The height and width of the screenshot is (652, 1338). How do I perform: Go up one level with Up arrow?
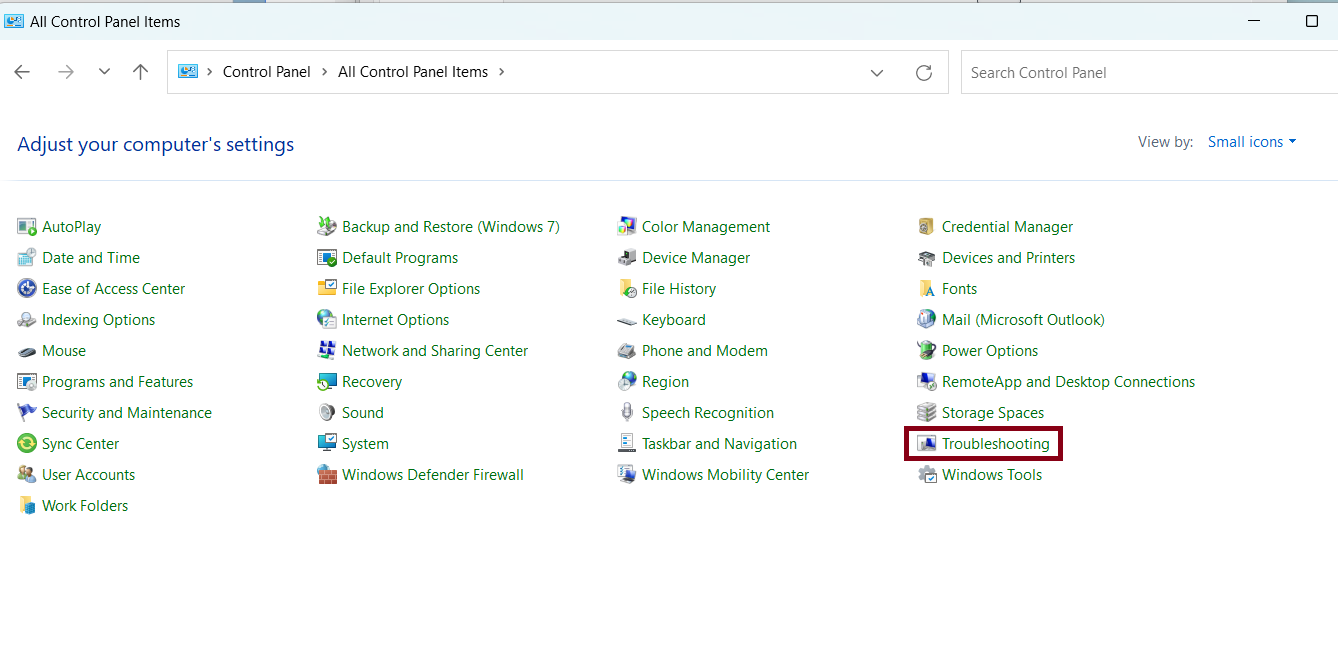(141, 72)
